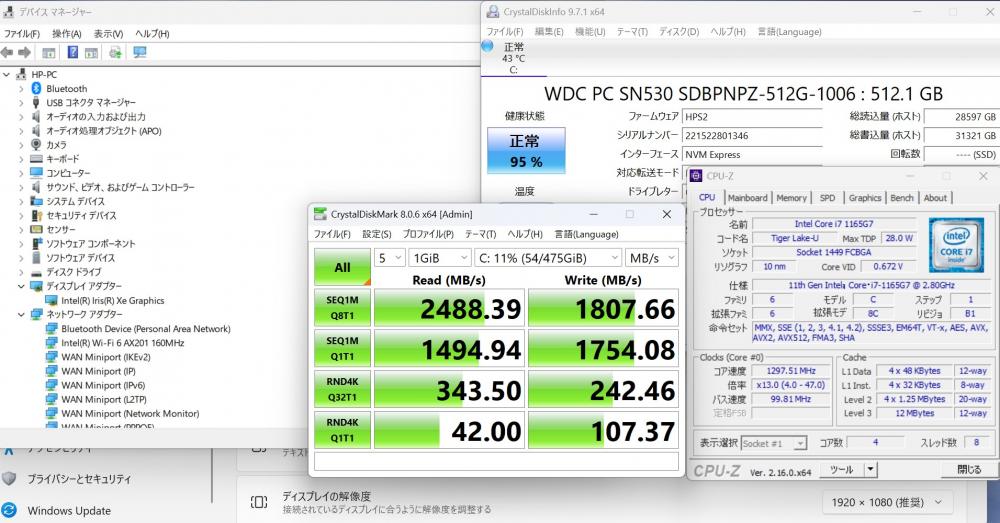Image resolution: width=1000 pixels, height=523 pixels.
Task: Click the 正常 95 % health status box
Action: pos(526,151)
